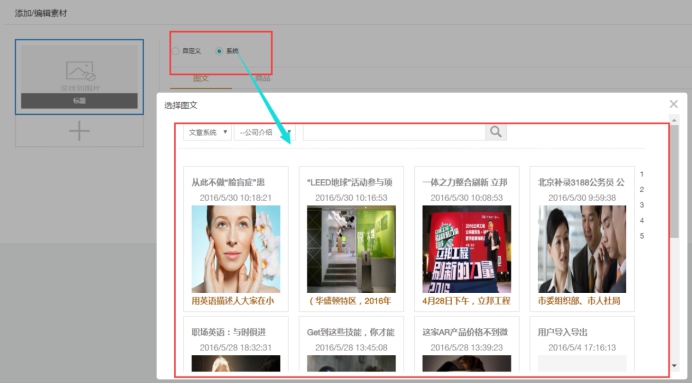The width and height of the screenshot is (692, 384).
Task: Select the 北京补录公务员 business people thumbnail
Action: pos(582,249)
